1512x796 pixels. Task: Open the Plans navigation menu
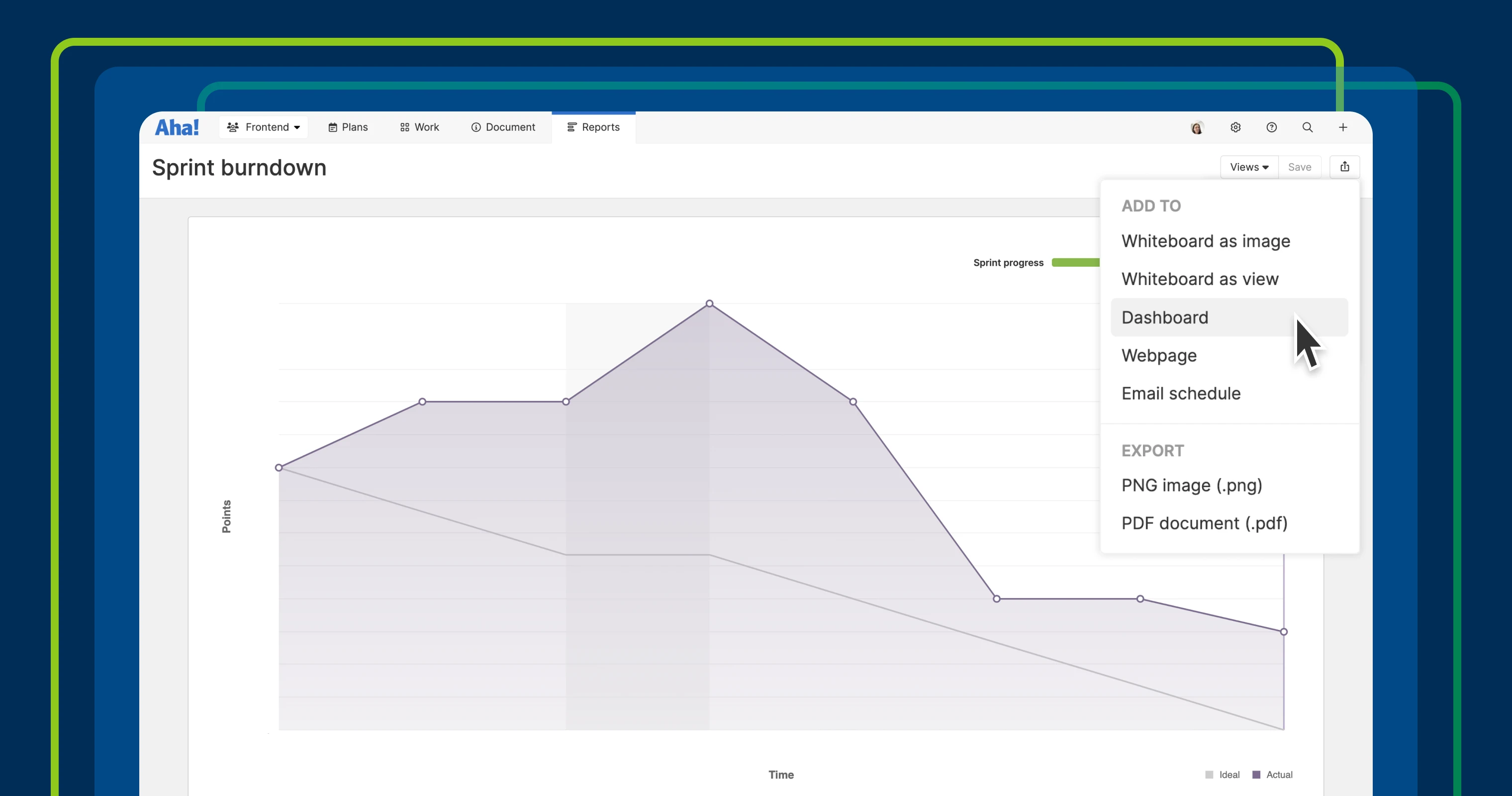[348, 127]
